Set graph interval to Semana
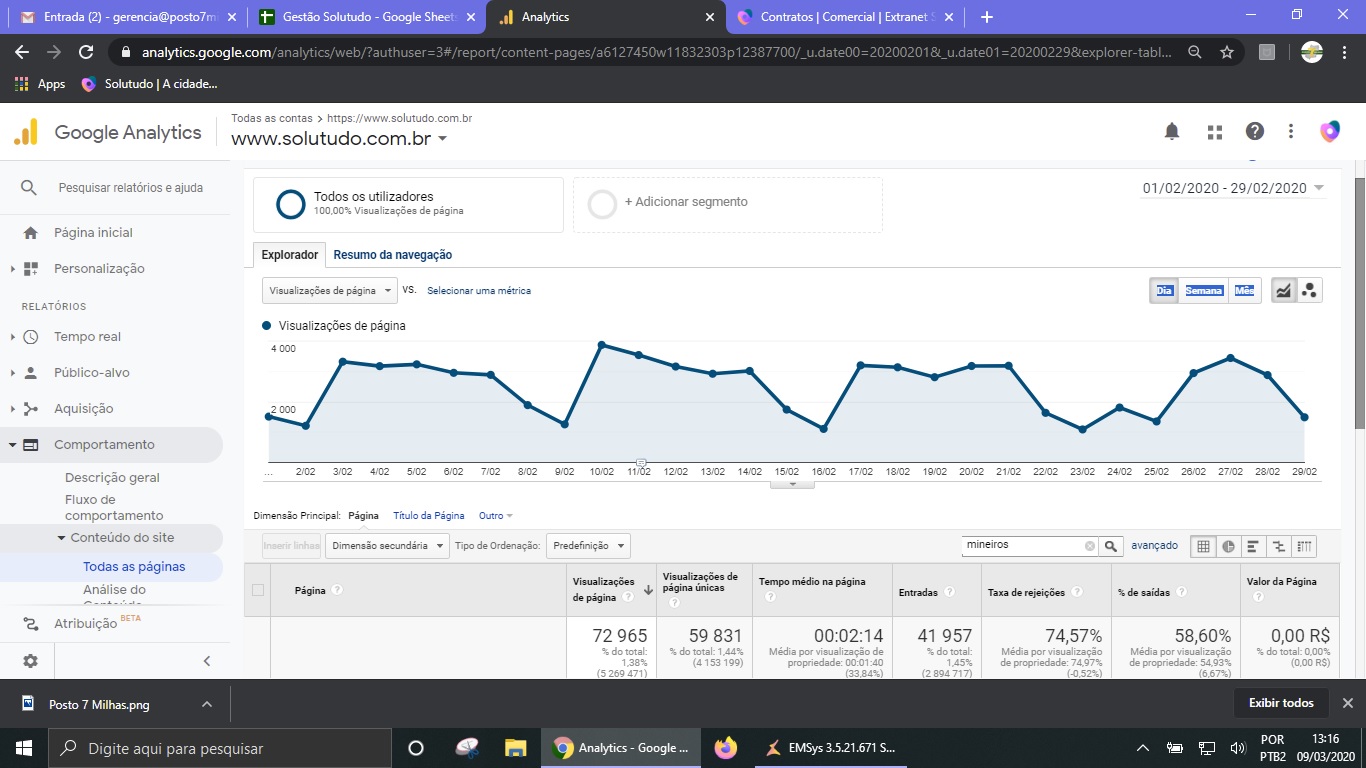Viewport: 1366px width, 768px height. (x=1203, y=291)
